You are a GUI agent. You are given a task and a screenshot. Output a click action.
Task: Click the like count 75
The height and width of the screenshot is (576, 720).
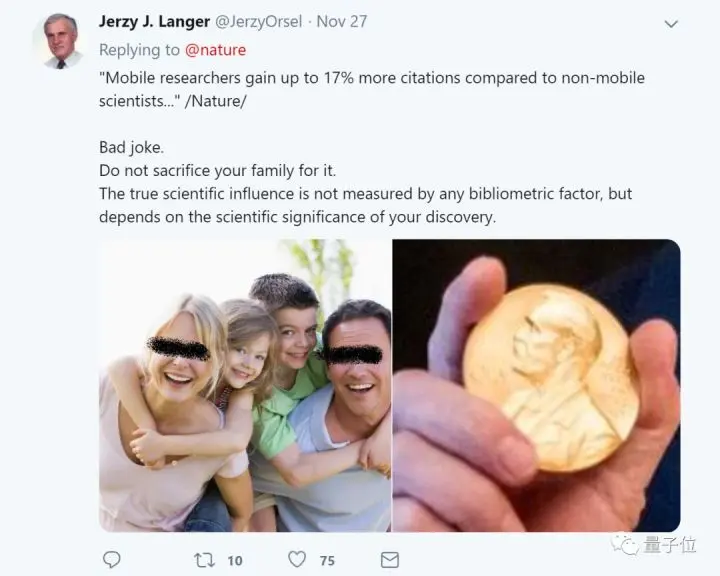pos(327,560)
